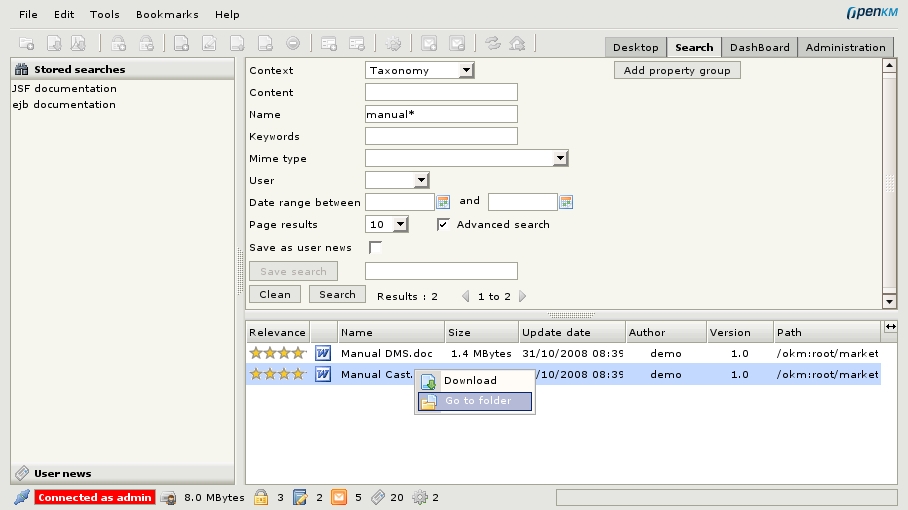Click the download as PDF toolbar icon
The image size is (908, 510).
78,43
